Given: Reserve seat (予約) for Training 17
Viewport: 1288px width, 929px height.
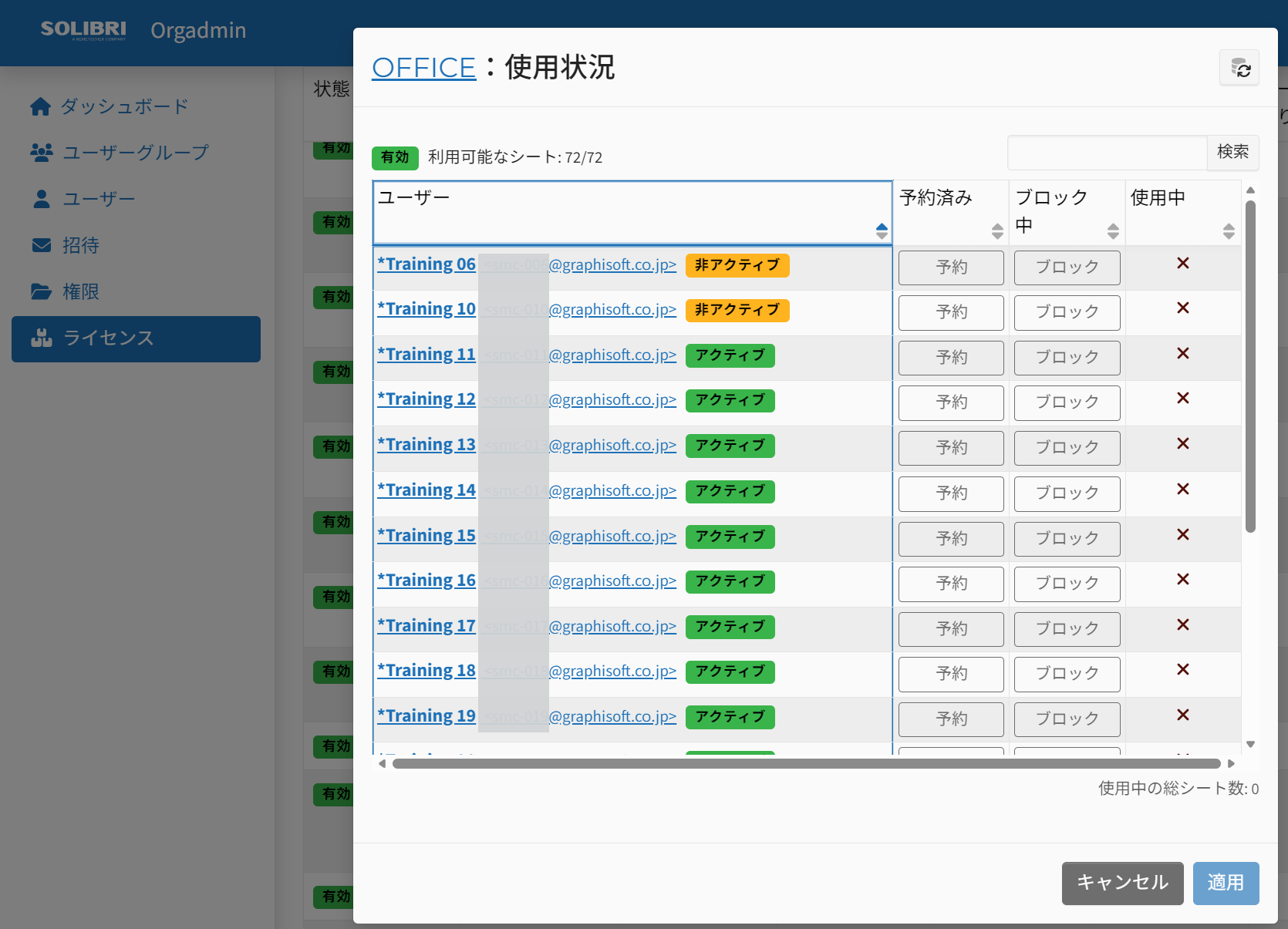Looking at the screenshot, I should click(951, 629).
